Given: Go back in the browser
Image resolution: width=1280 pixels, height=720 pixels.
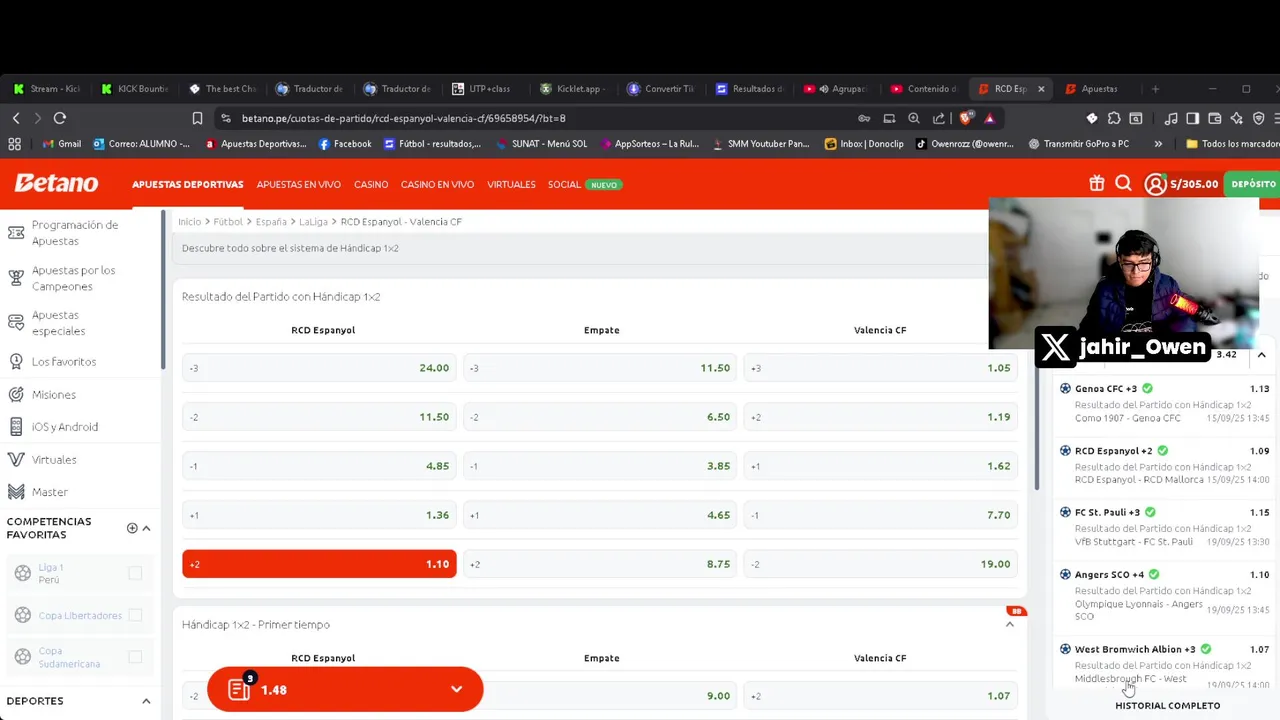Looking at the screenshot, I should 16,118.
